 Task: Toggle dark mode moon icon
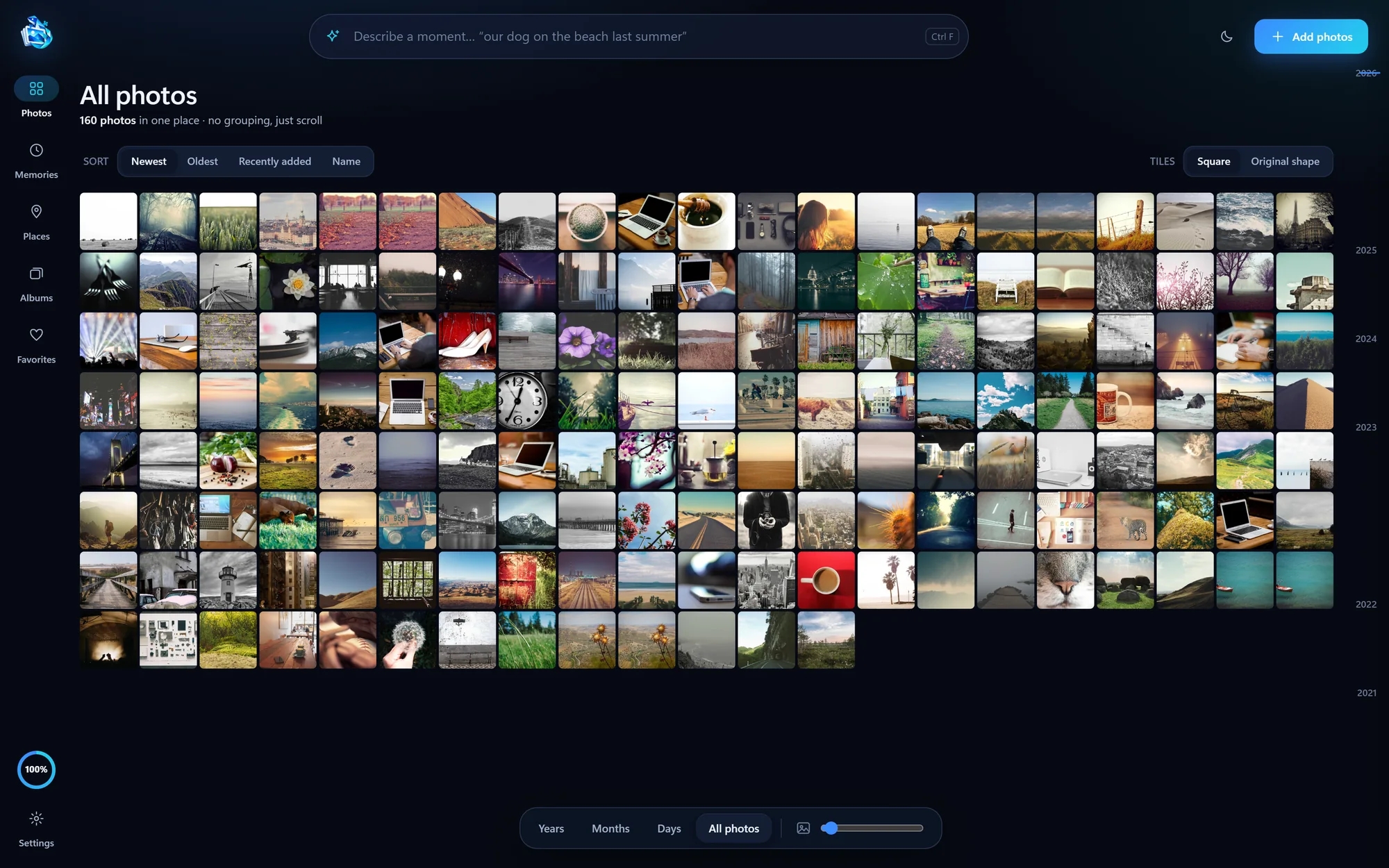pos(1226,37)
